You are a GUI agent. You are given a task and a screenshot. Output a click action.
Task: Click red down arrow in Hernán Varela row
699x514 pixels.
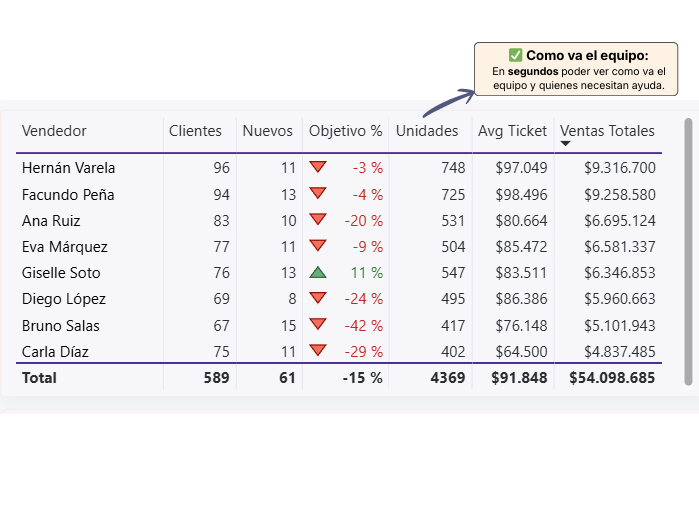(318, 167)
